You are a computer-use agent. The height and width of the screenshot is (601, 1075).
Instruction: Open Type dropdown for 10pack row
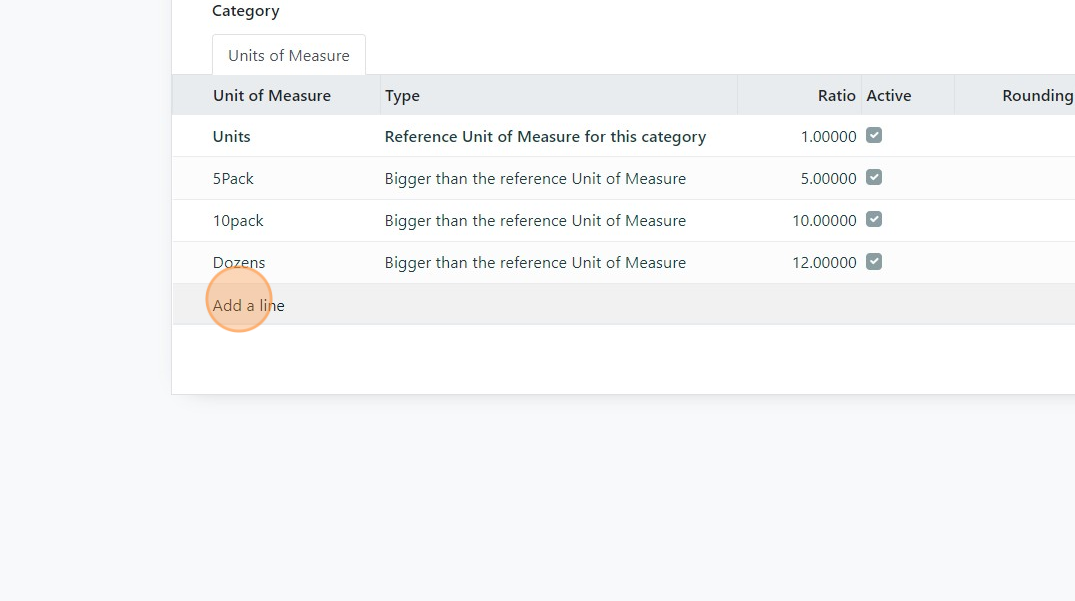[x=535, y=221]
